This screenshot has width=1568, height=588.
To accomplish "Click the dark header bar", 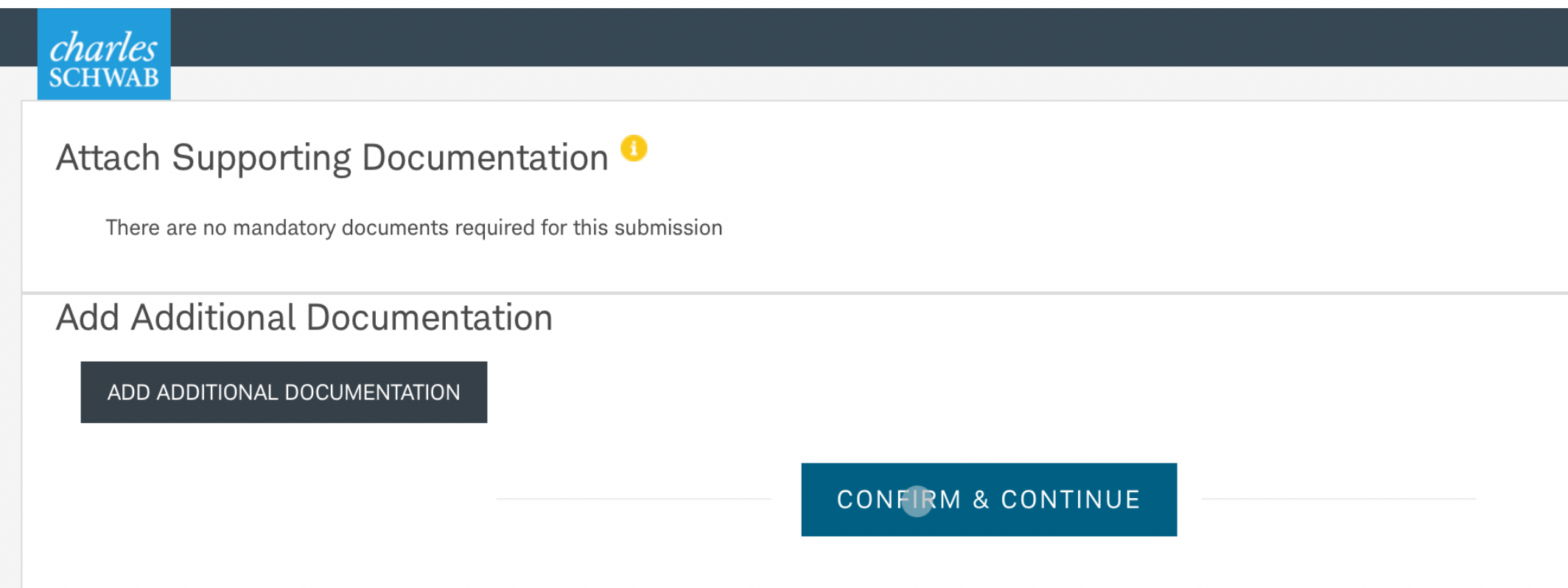I will coord(869,37).
